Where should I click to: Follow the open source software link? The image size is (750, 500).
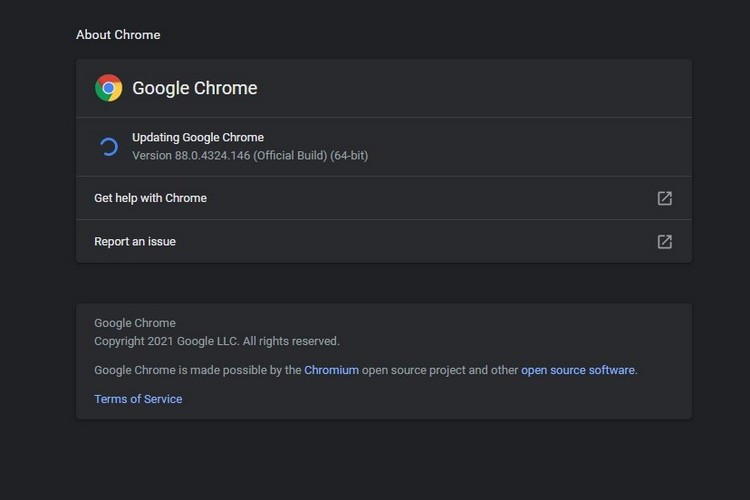(578, 370)
